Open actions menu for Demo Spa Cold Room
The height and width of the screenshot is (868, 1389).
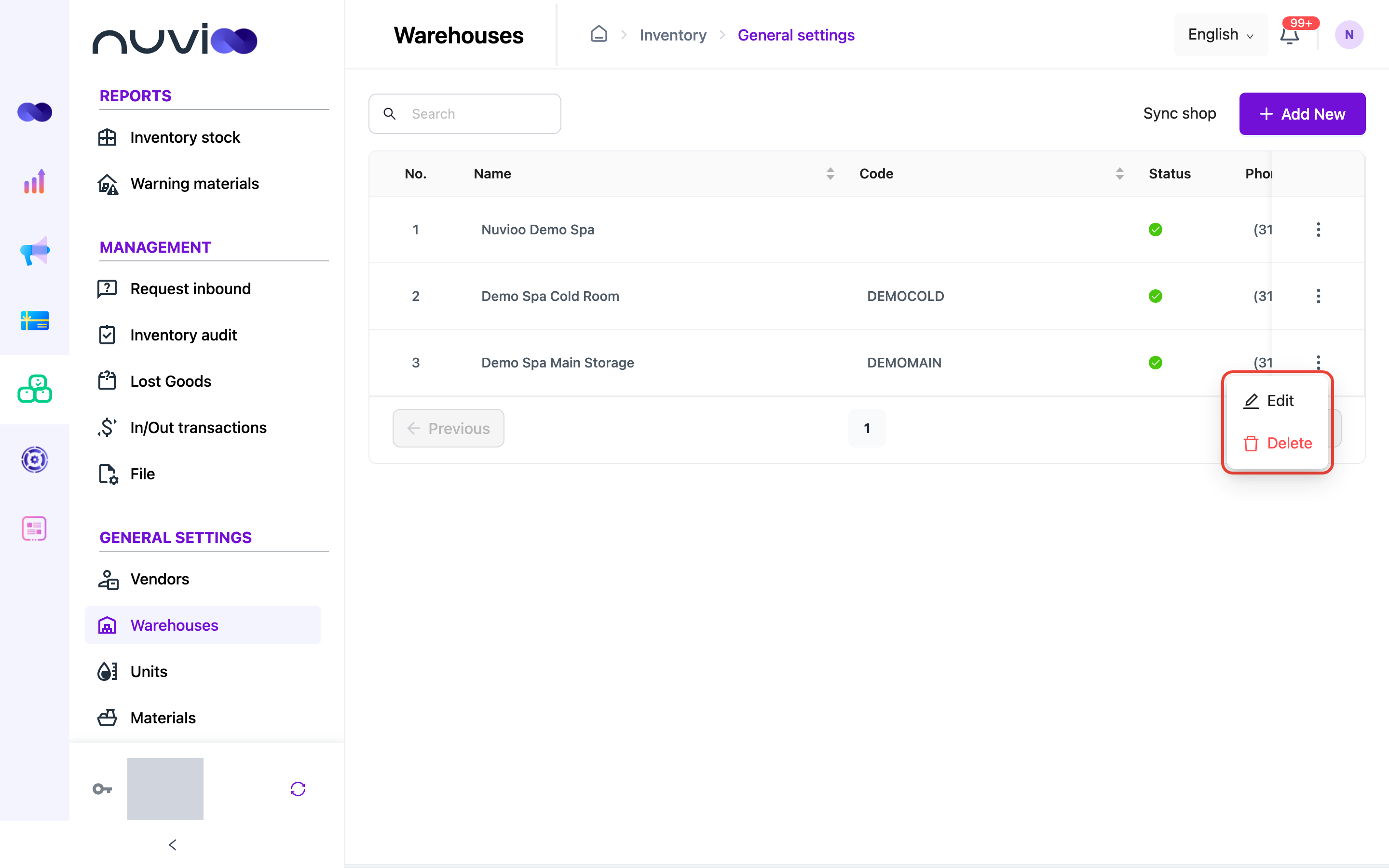tap(1319, 296)
